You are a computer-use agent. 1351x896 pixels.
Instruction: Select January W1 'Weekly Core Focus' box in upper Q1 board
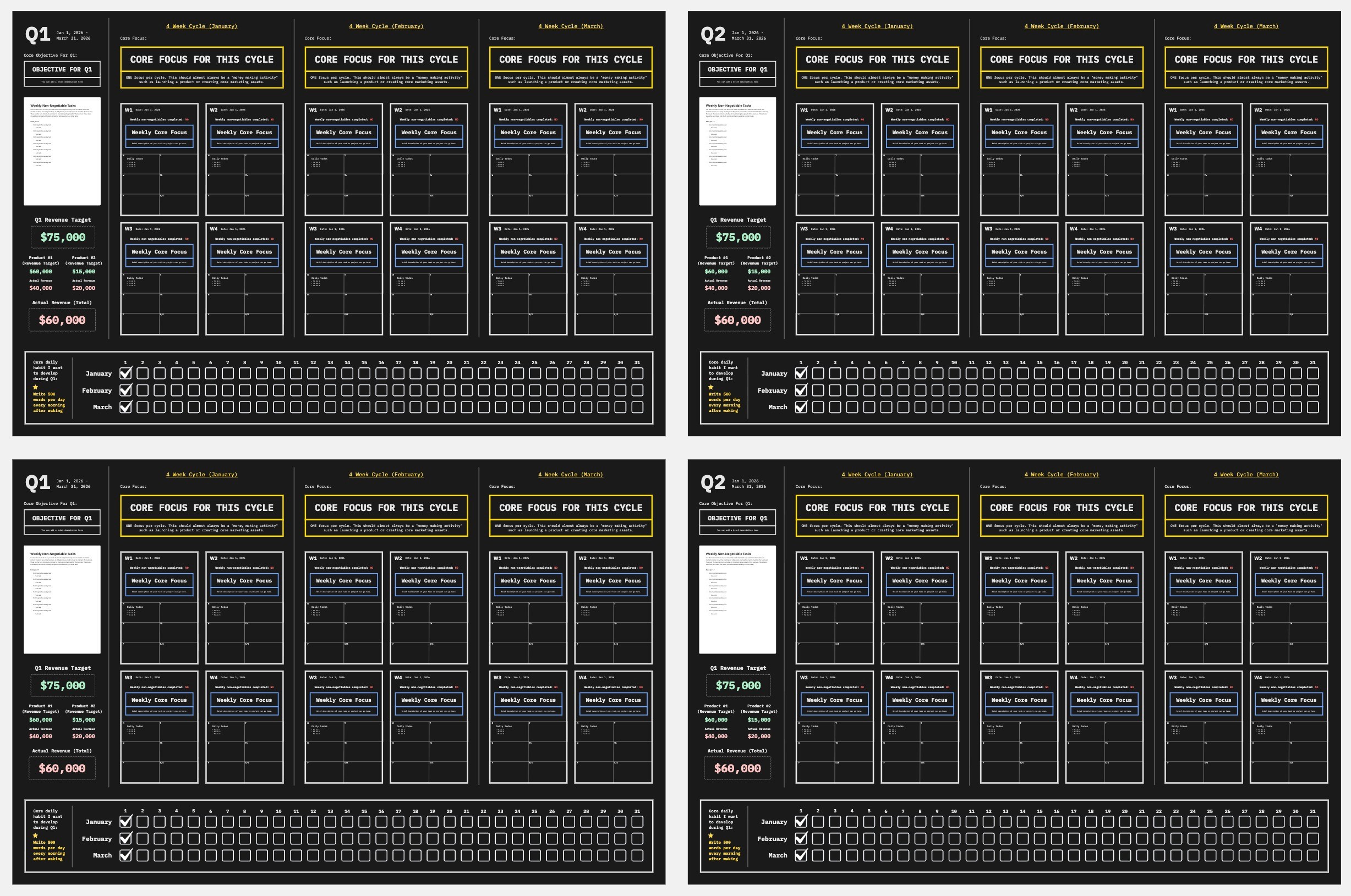tap(160, 133)
